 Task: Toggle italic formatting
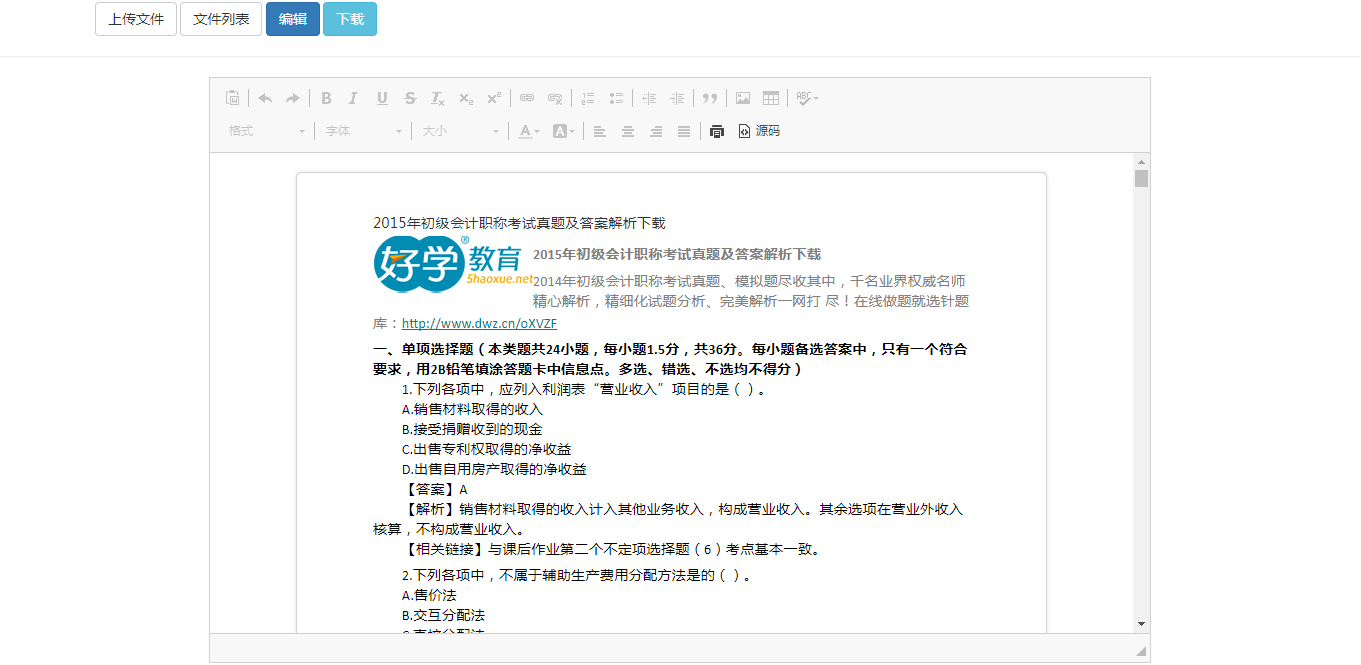coord(353,98)
